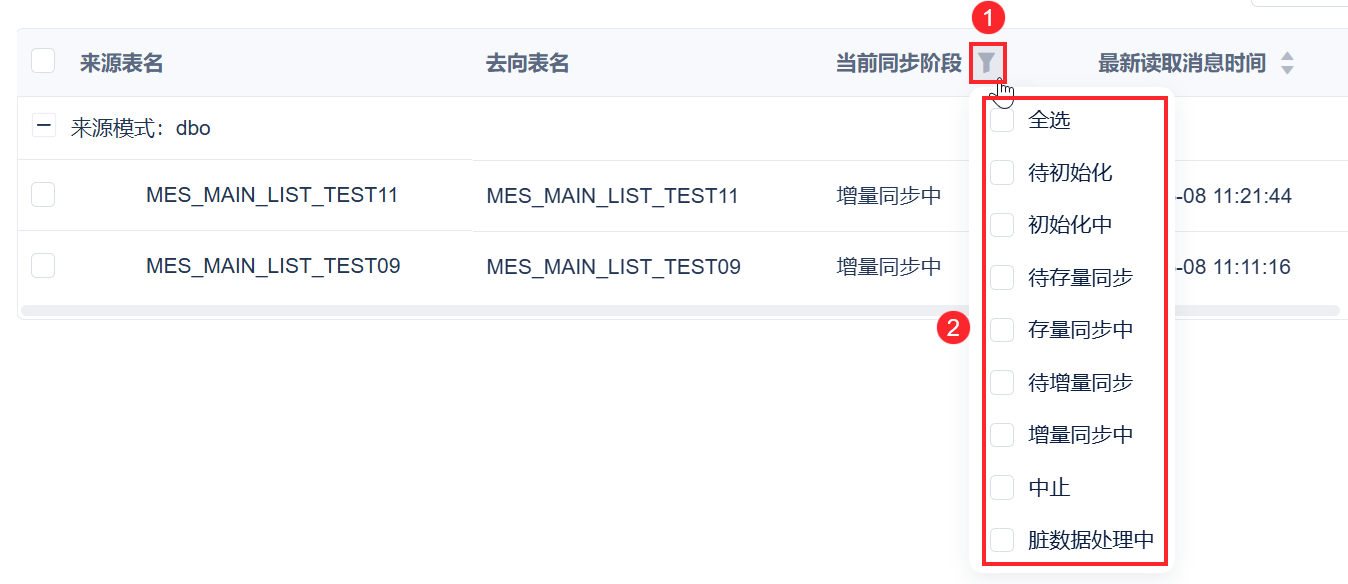Check the 中止 filter option

(x=1002, y=488)
